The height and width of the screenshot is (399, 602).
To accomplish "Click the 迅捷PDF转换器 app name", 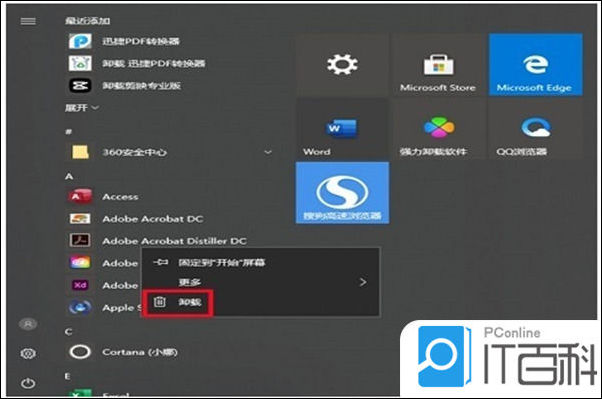I will pos(141,41).
